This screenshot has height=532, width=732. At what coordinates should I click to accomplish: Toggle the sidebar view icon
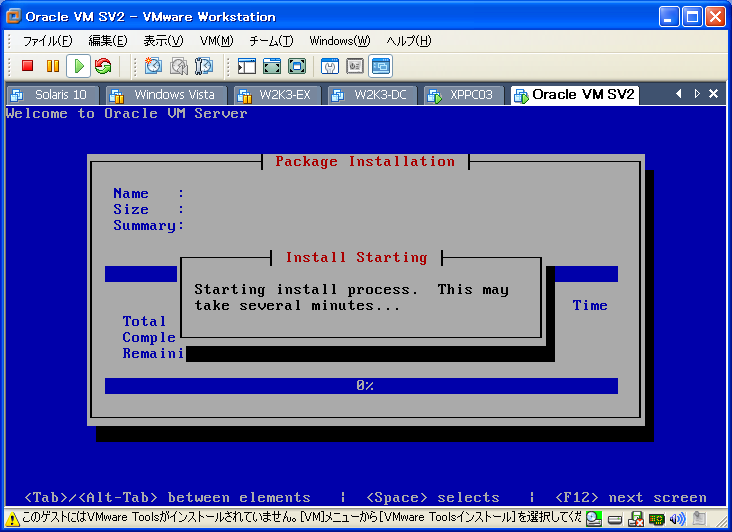(x=246, y=66)
